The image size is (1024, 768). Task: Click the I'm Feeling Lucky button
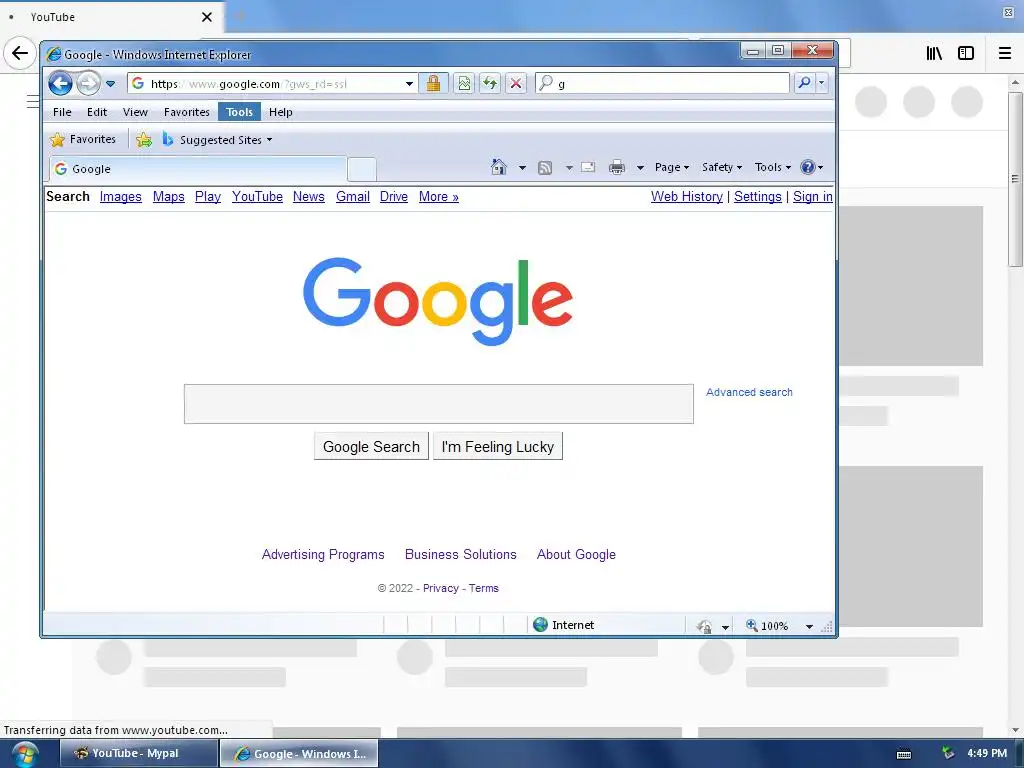[x=498, y=446]
